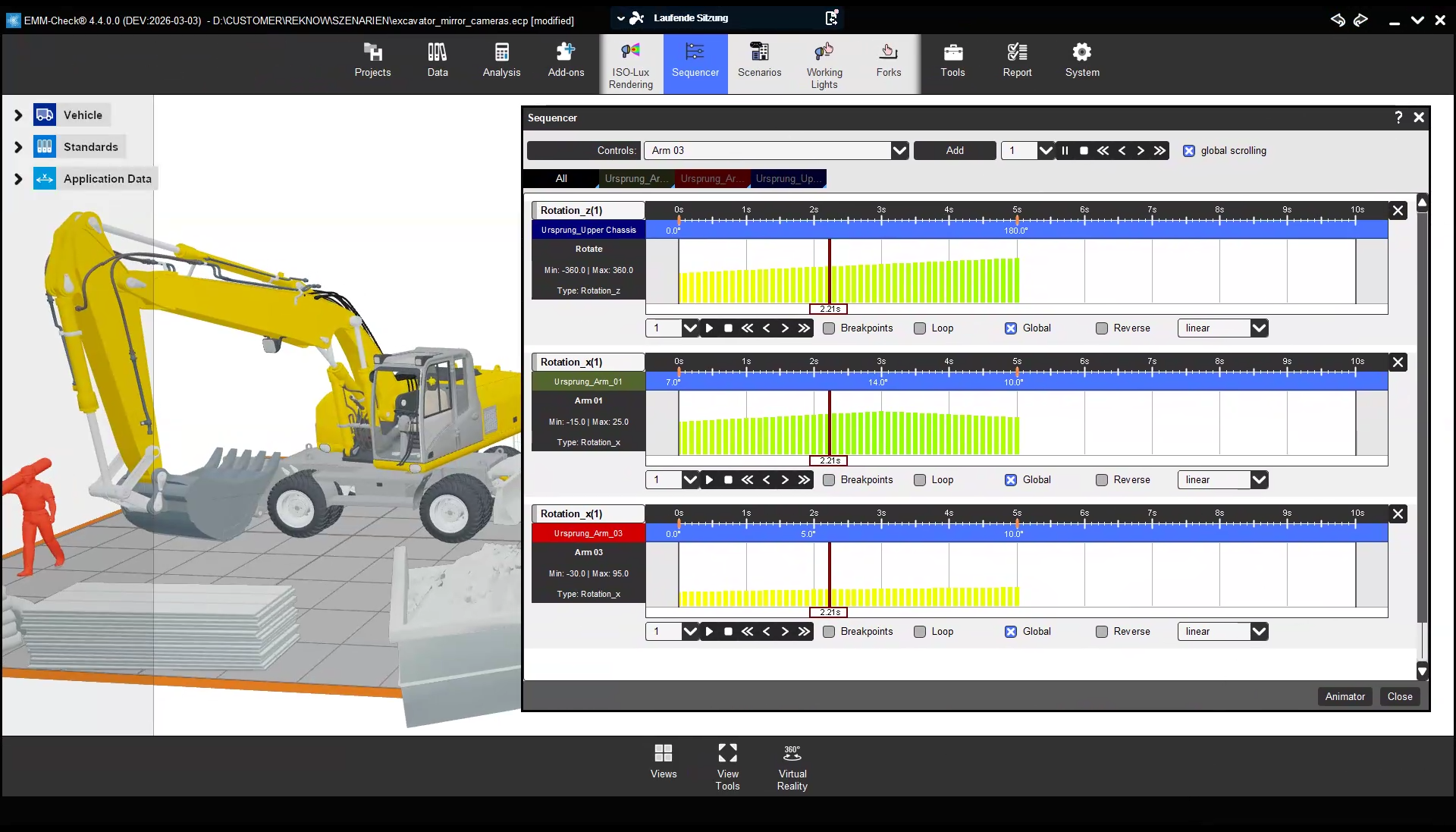
Task: Open the Scenarios module
Action: point(759,61)
